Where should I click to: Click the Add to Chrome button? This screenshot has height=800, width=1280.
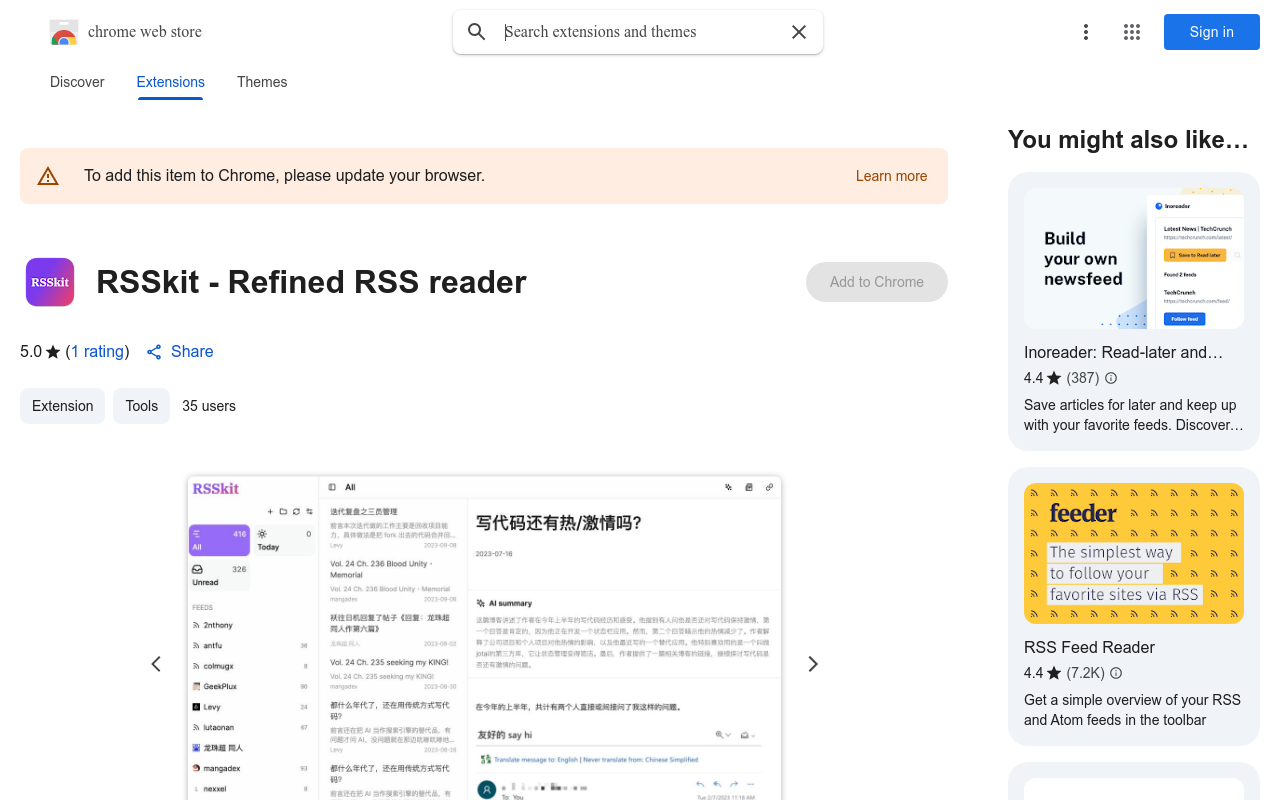(x=877, y=282)
